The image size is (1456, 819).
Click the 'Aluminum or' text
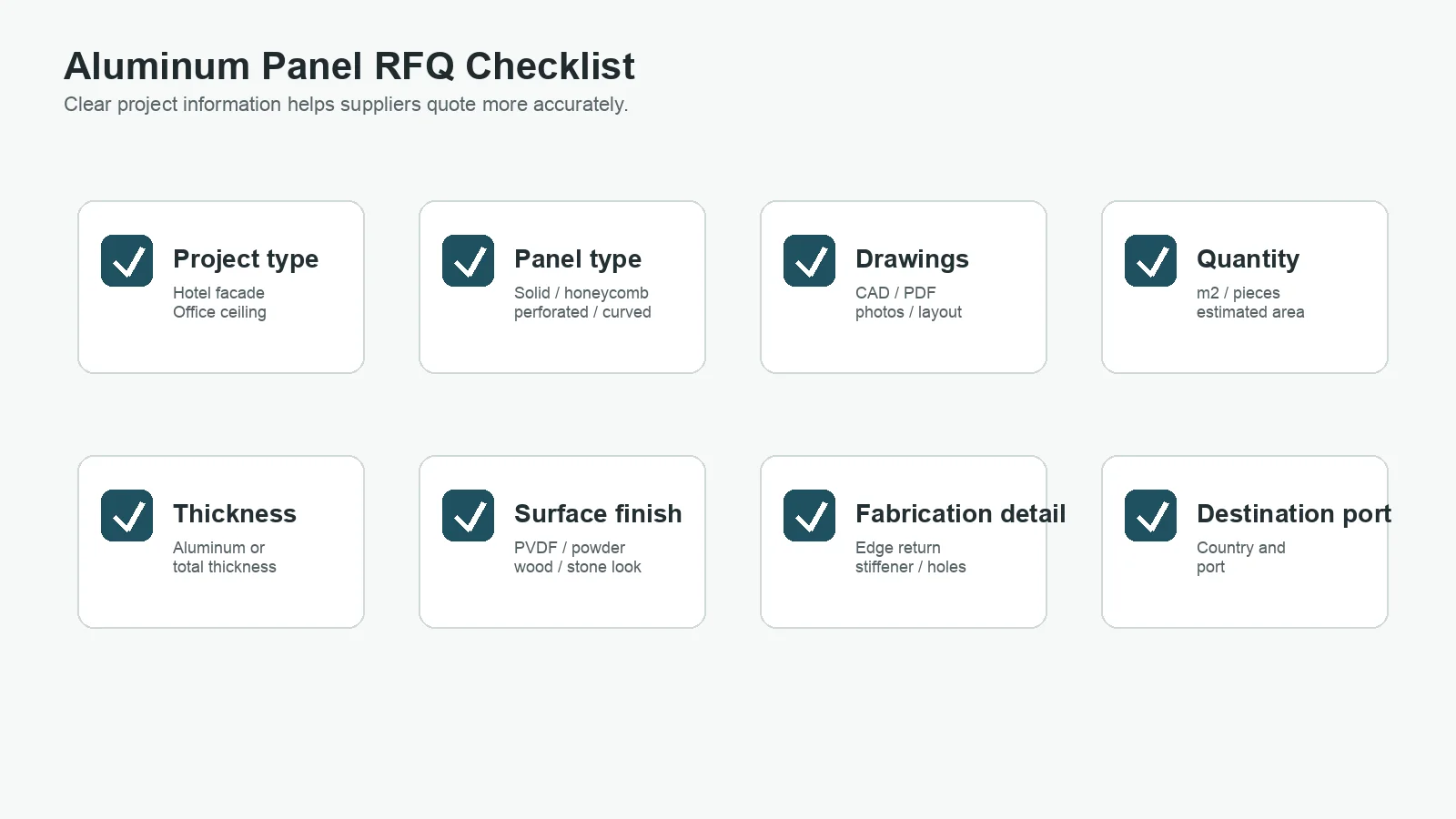[218, 548]
